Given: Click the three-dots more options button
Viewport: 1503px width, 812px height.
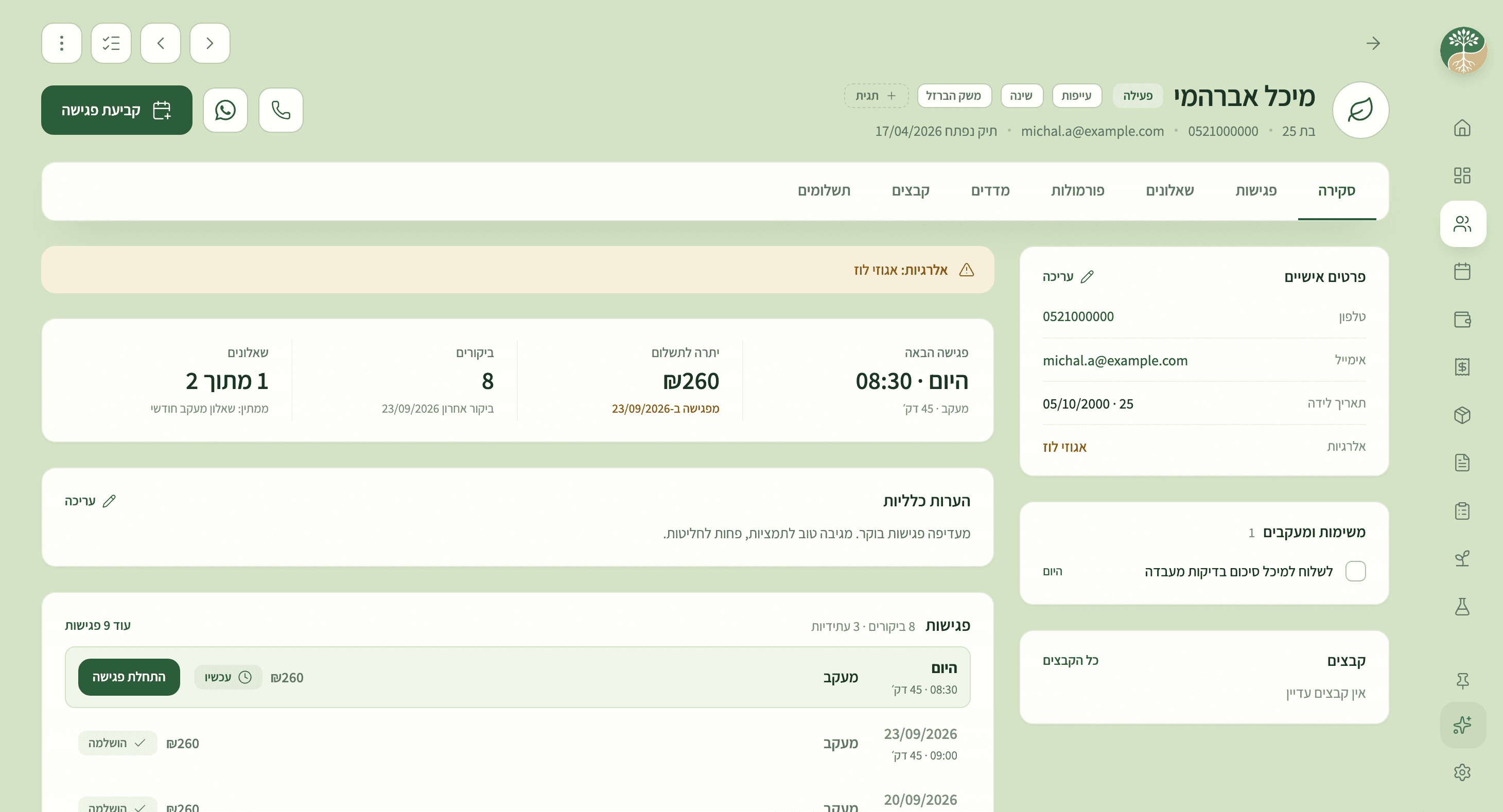Looking at the screenshot, I should coord(62,43).
